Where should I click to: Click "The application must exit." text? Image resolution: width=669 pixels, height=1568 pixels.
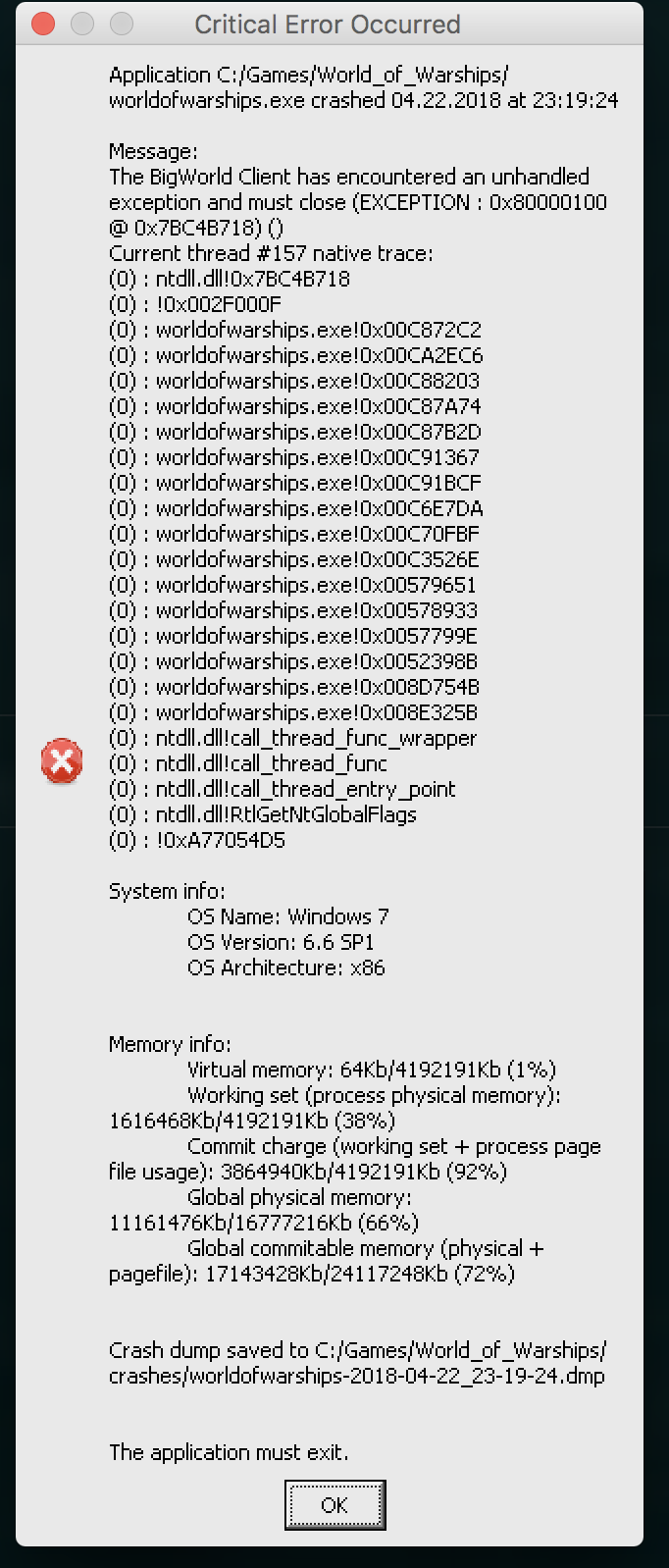(229, 1452)
